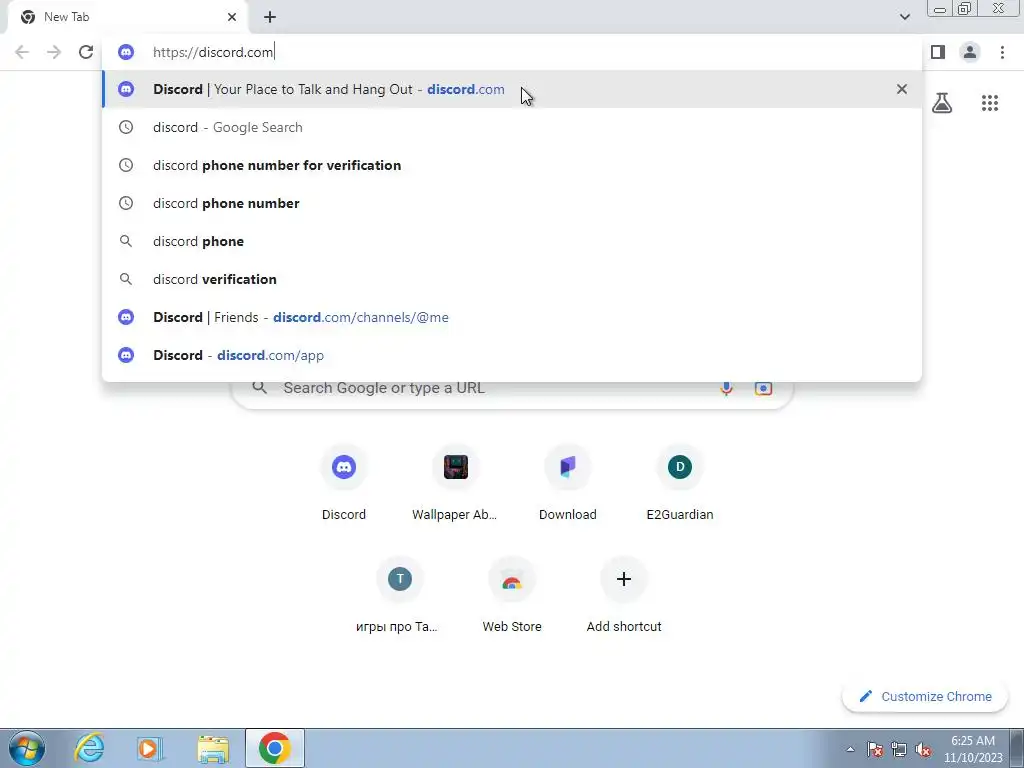Close the New Tab tab
Viewport: 1024px width, 768px height.
coord(232,17)
